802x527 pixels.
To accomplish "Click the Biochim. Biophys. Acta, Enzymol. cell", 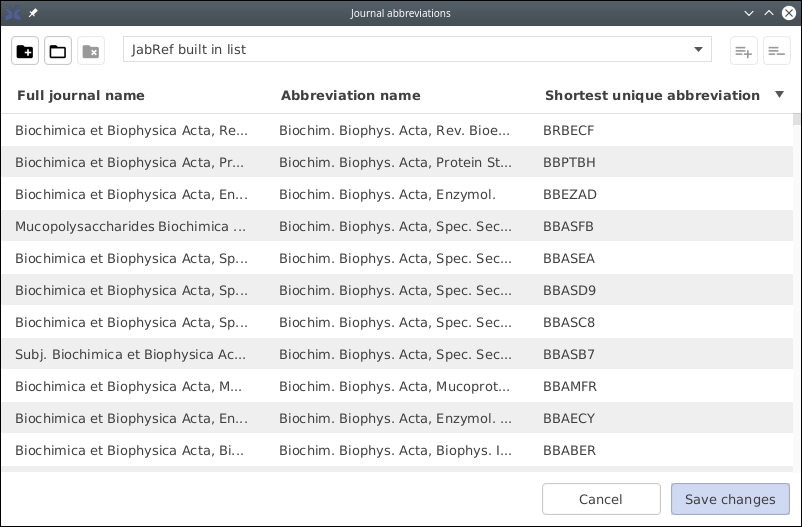I will [387, 194].
